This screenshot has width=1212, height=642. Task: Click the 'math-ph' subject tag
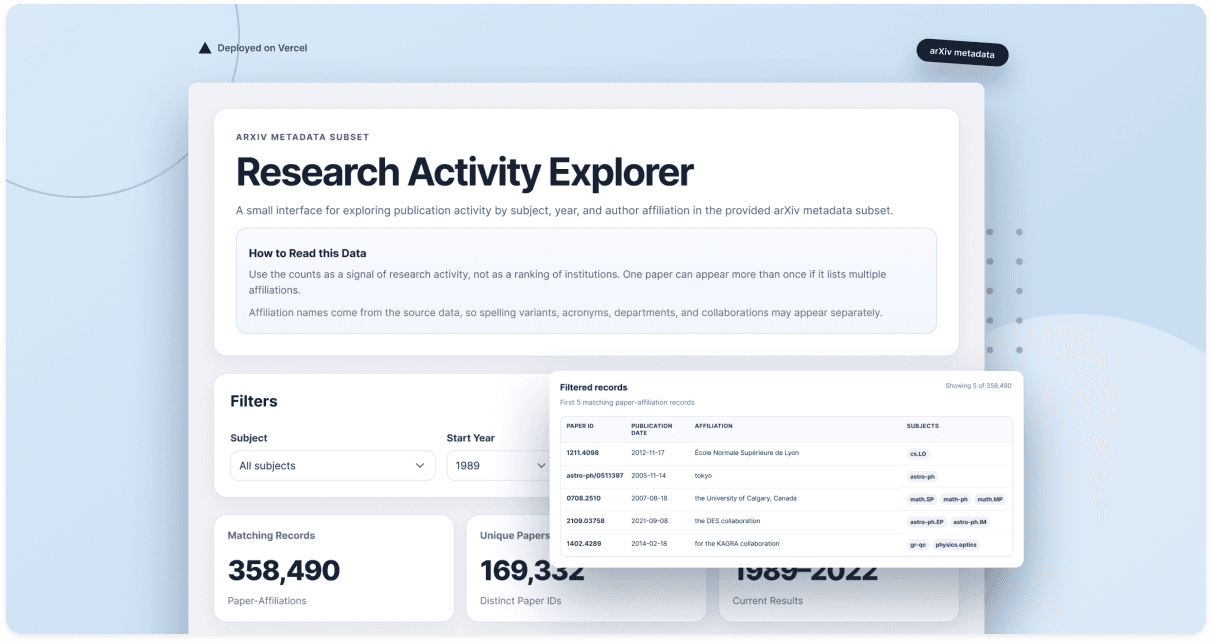(955, 499)
